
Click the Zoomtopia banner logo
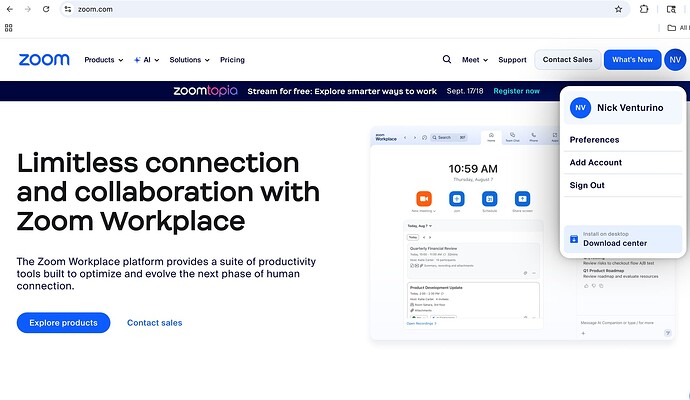click(x=206, y=91)
